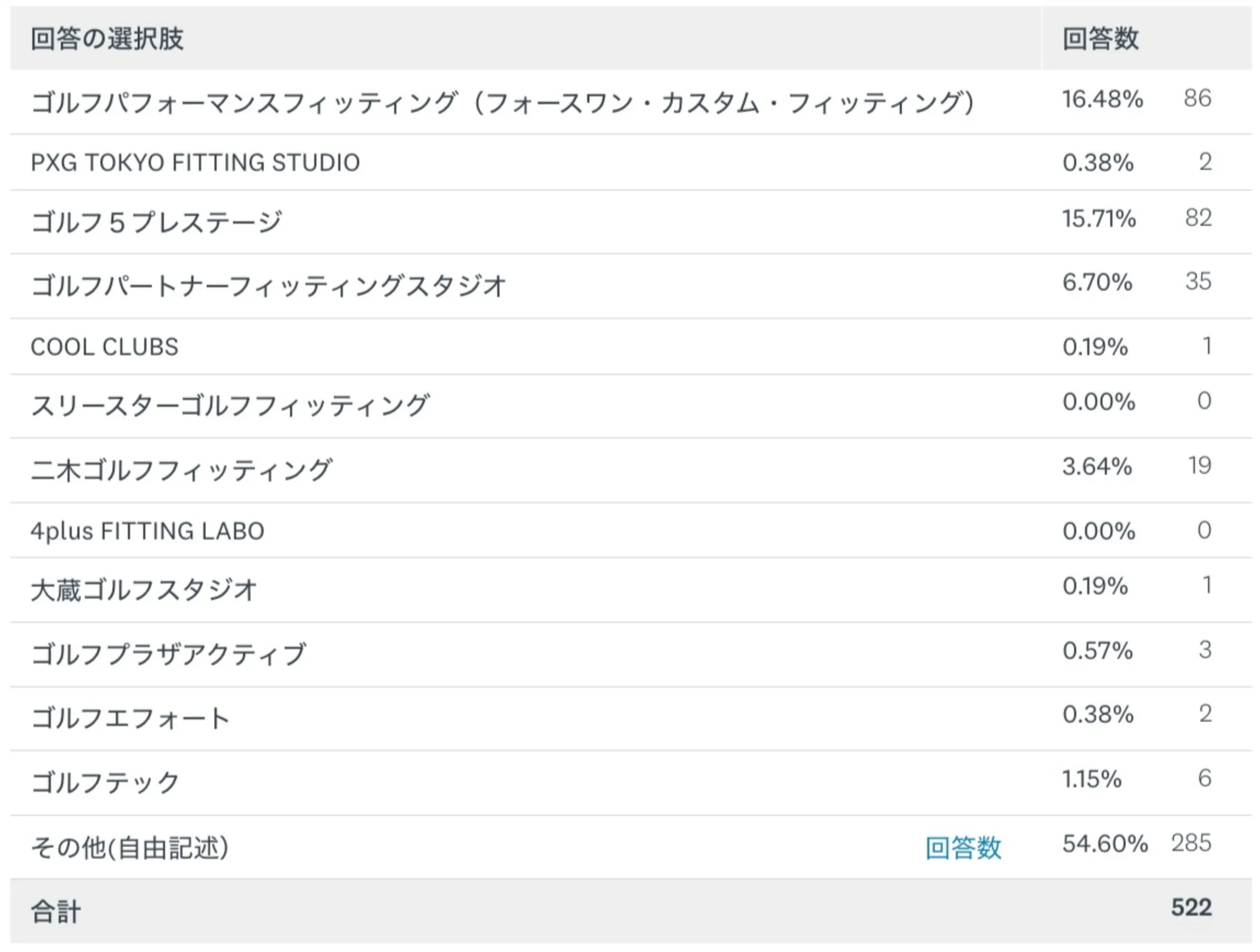
Task: Click the count 82
Action: pos(1198,218)
